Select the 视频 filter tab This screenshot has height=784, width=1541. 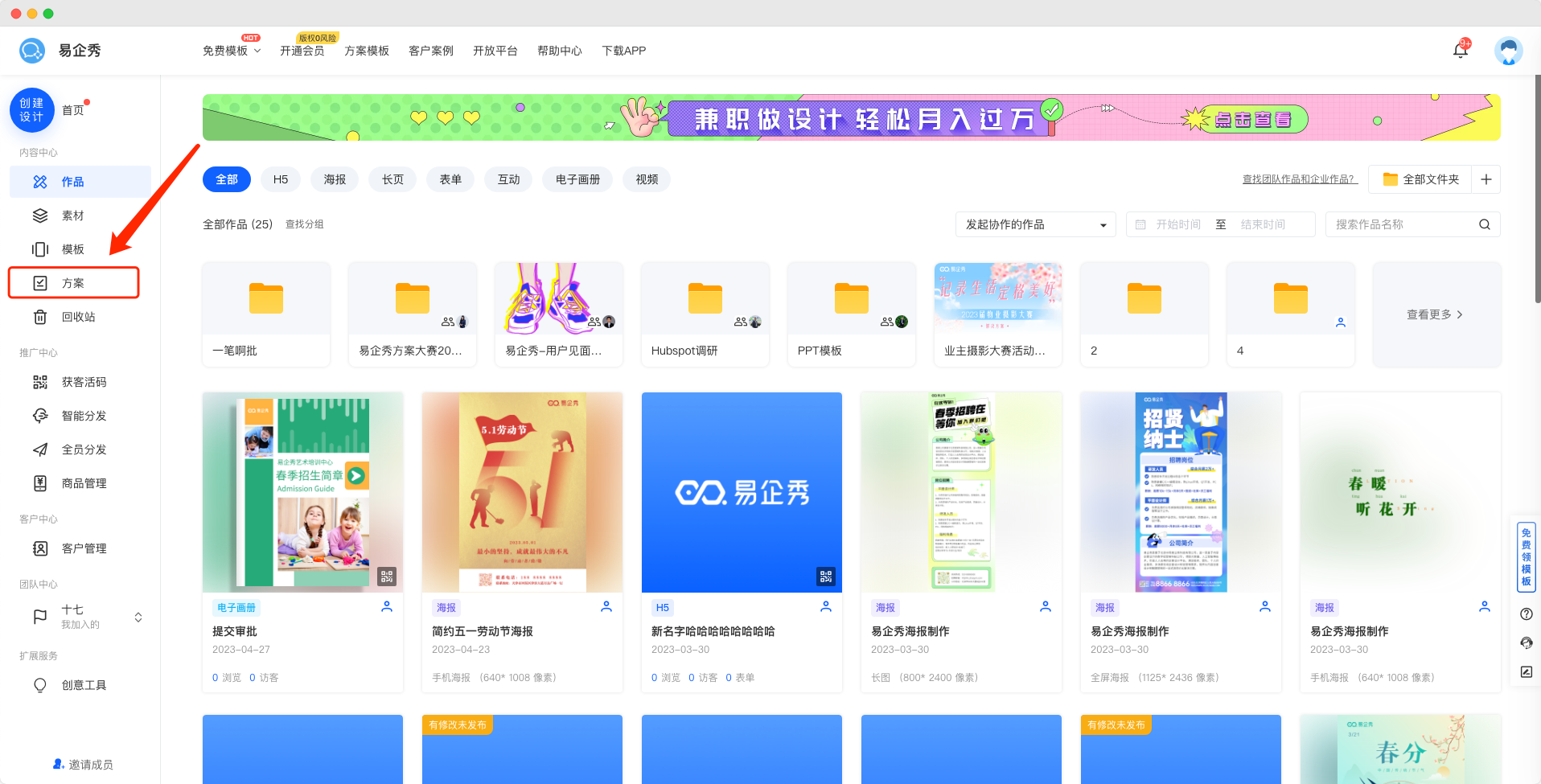(647, 179)
